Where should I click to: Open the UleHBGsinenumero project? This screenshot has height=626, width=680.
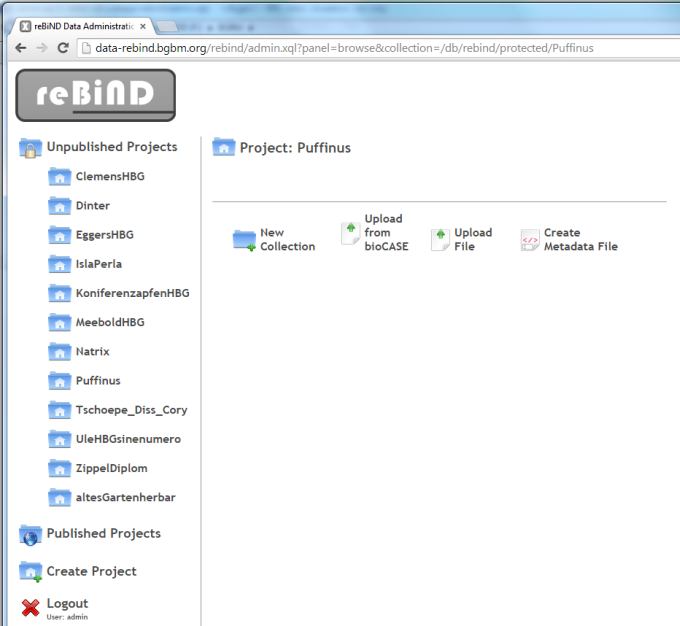[128, 439]
